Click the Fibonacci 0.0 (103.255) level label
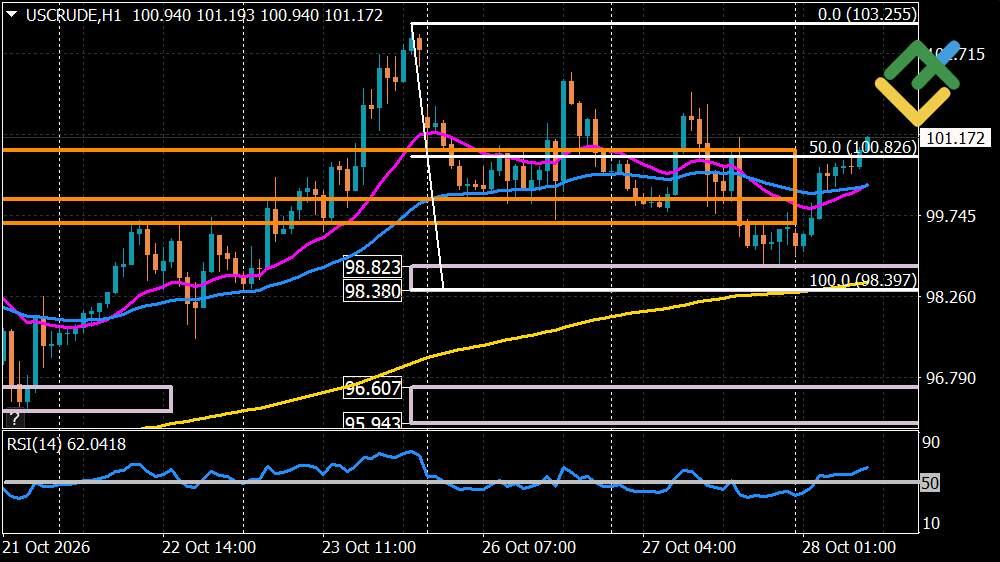Screen dimensions: 1000x562 867,13
